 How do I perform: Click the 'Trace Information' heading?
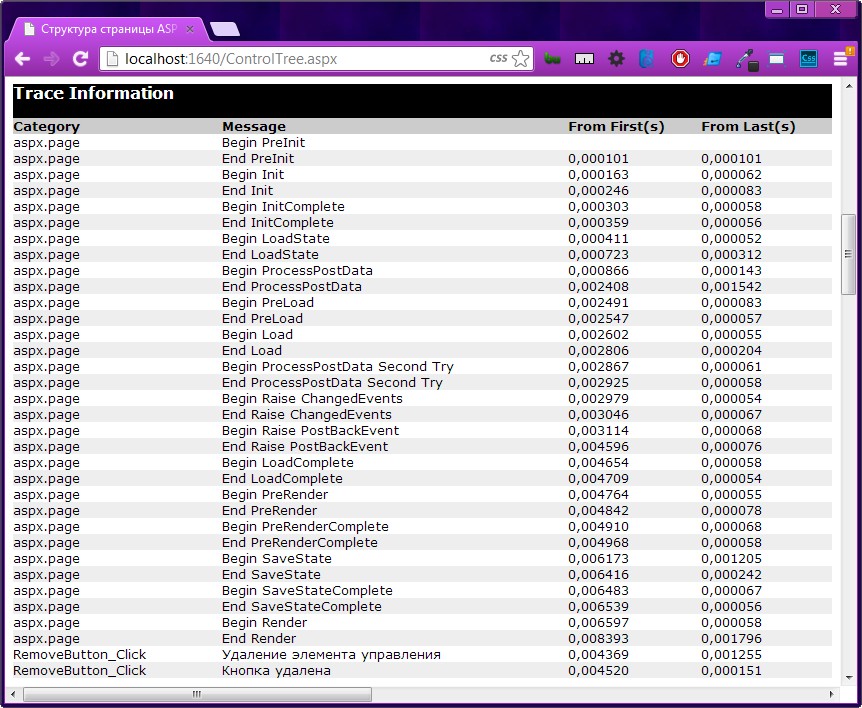(93, 93)
